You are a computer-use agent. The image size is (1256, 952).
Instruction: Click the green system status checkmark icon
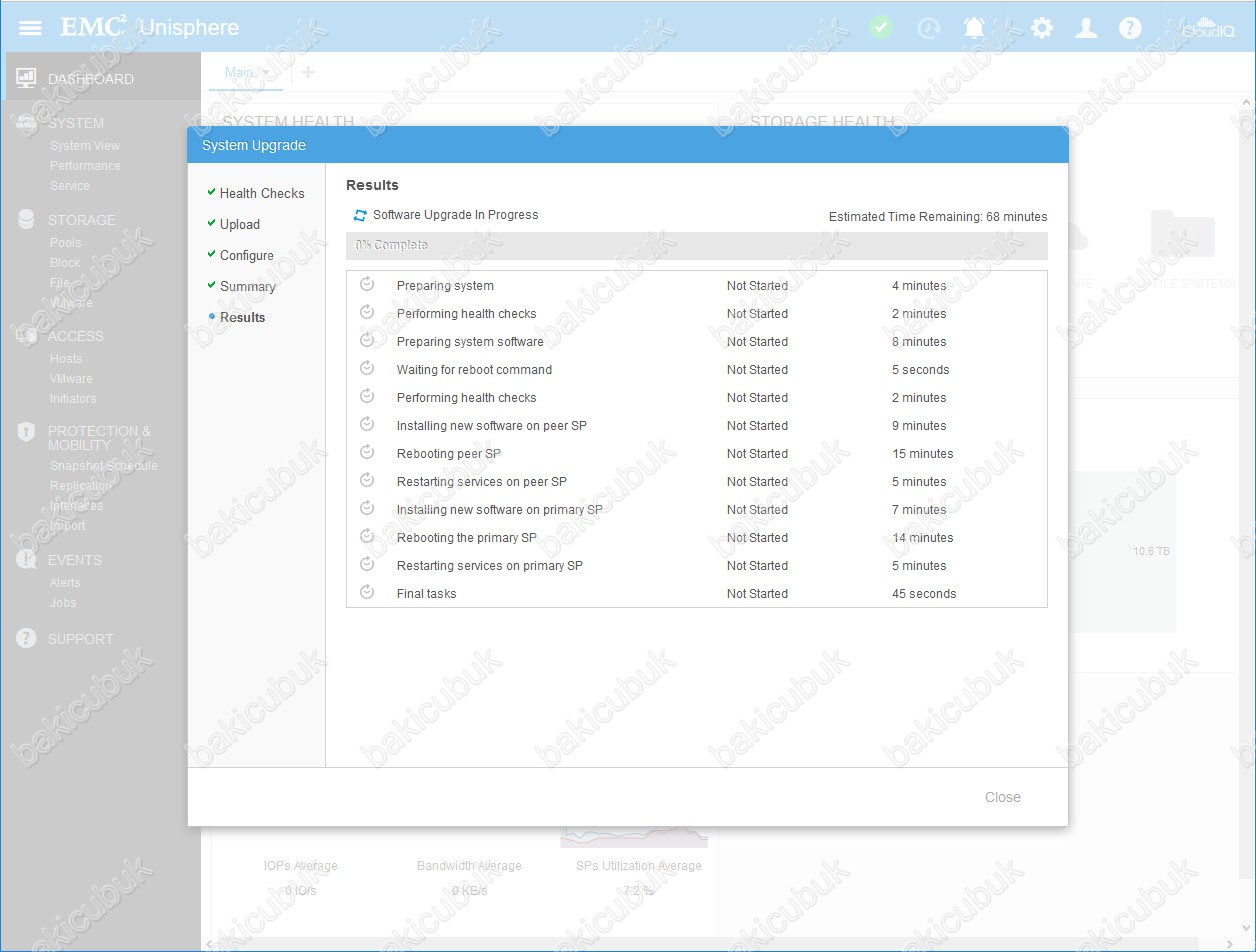tap(881, 27)
